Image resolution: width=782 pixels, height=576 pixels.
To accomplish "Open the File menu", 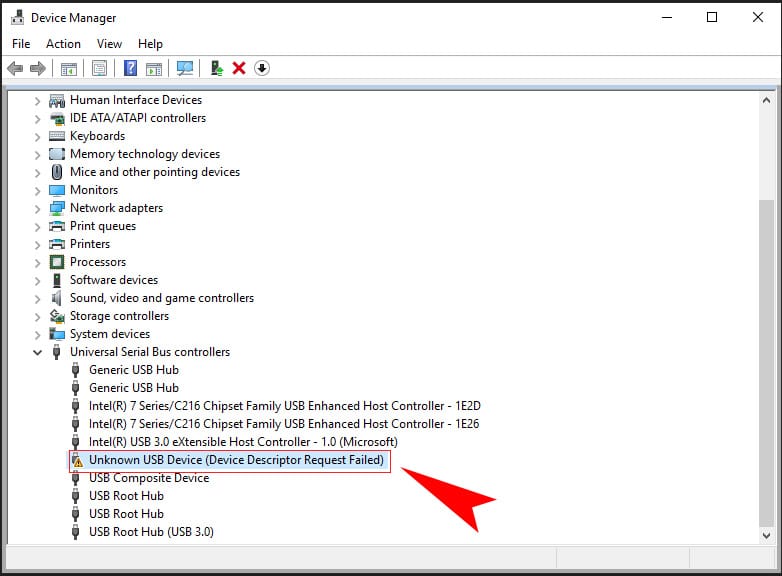I will click(x=21, y=44).
